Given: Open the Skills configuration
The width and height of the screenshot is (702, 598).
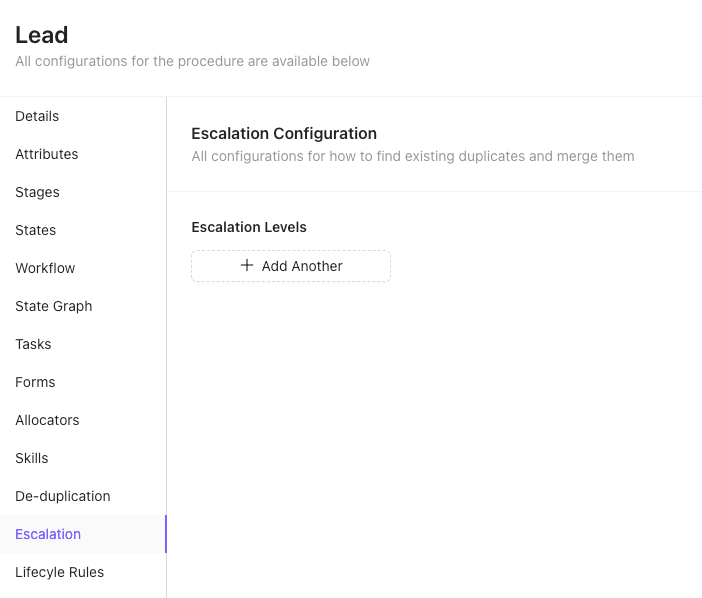Looking at the screenshot, I should pyautogui.click(x=83, y=458).
